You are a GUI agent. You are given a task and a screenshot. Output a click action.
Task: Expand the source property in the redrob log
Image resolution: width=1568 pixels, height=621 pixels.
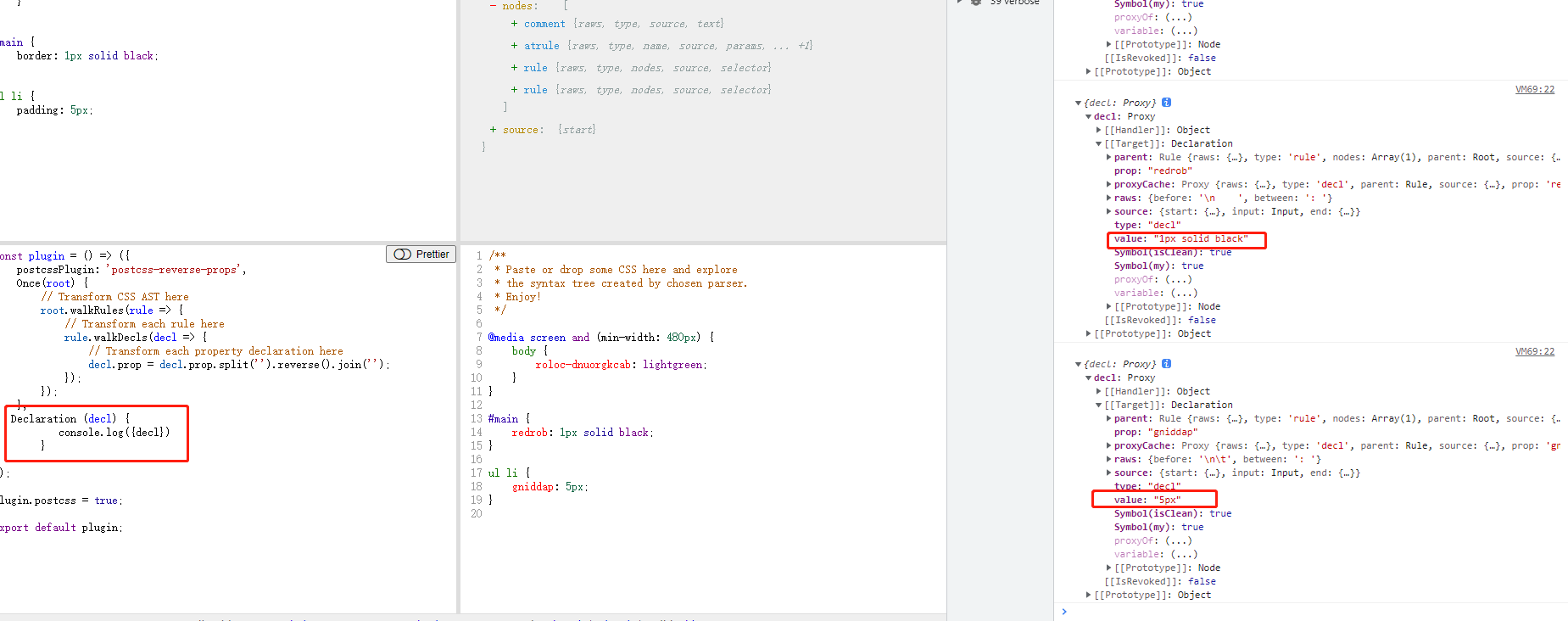1109,211
